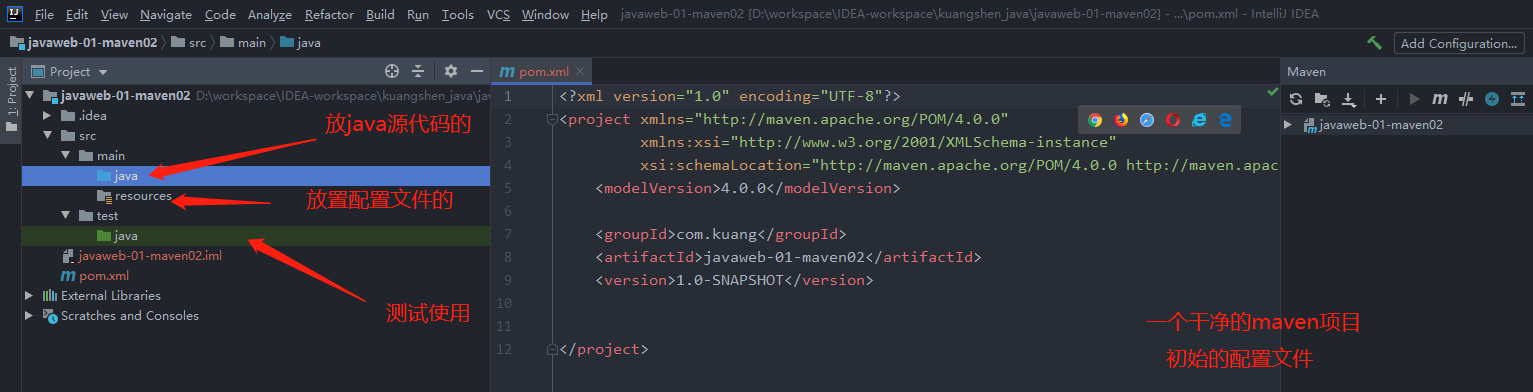This screenshot has height=392, width=1533.
Task: Open the Run menu
Action: (418, 15)
